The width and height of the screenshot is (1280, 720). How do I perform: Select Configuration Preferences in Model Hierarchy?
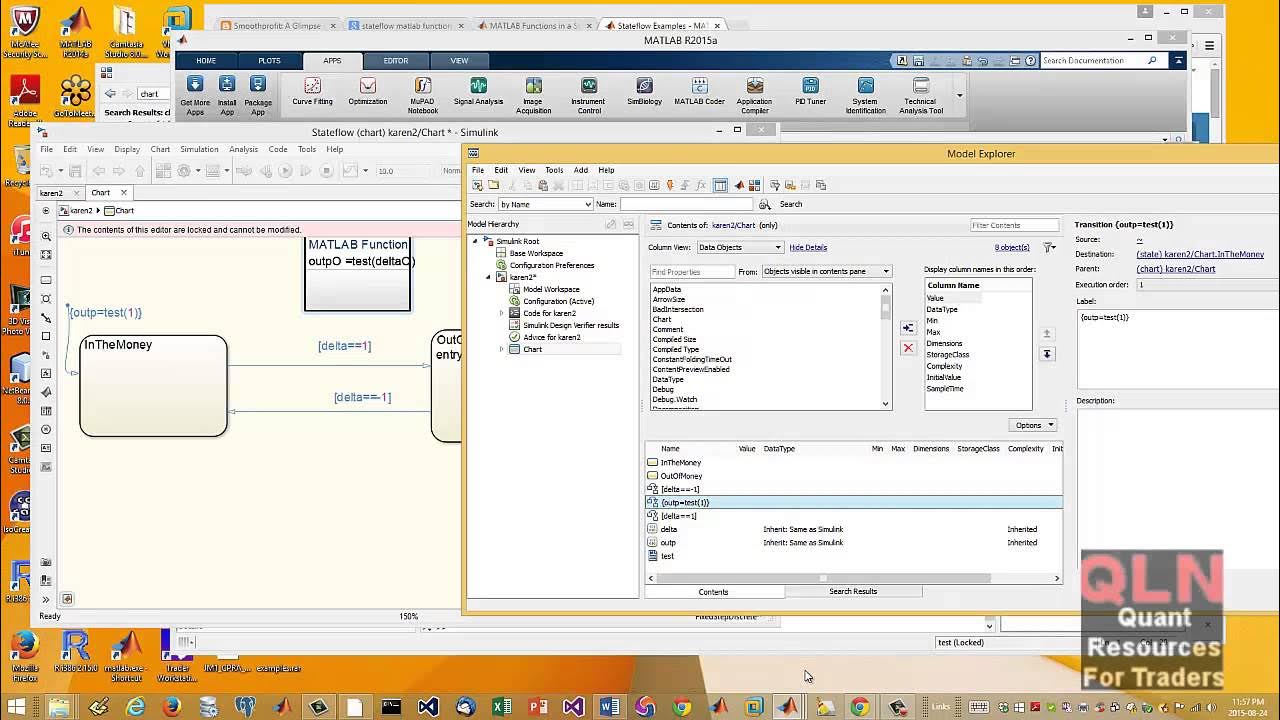tap(552, 265)
